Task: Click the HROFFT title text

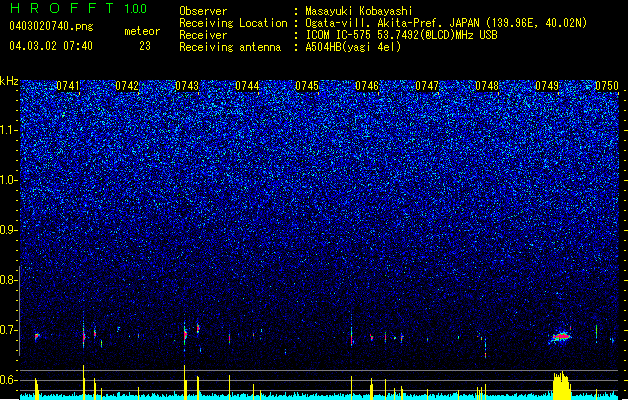Action: [x=62, y=8]
